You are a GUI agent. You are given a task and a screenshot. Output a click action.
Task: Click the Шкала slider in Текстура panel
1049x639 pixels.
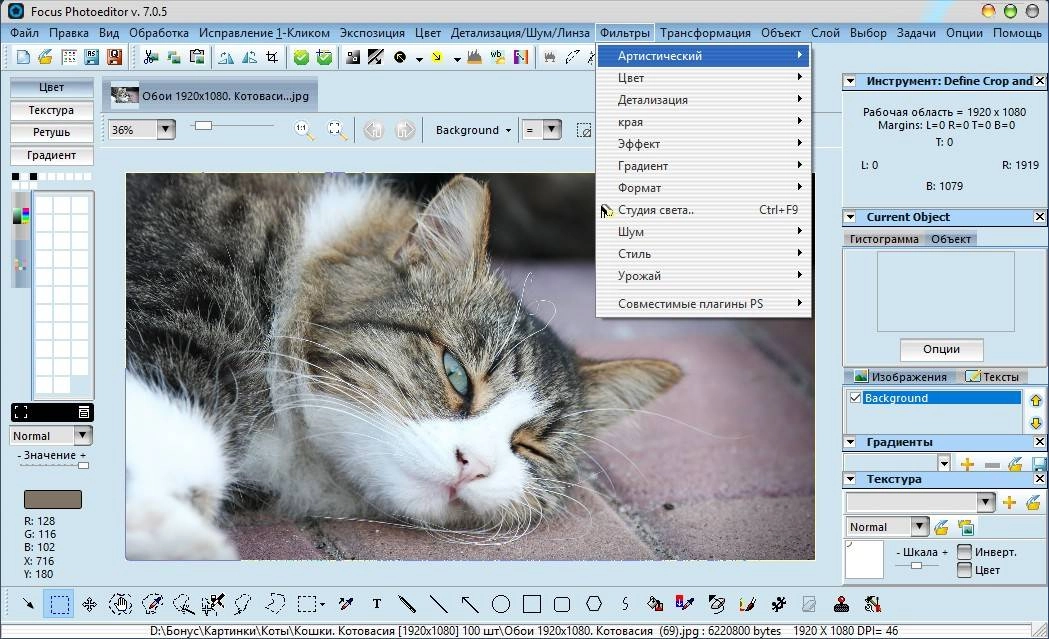917,565
